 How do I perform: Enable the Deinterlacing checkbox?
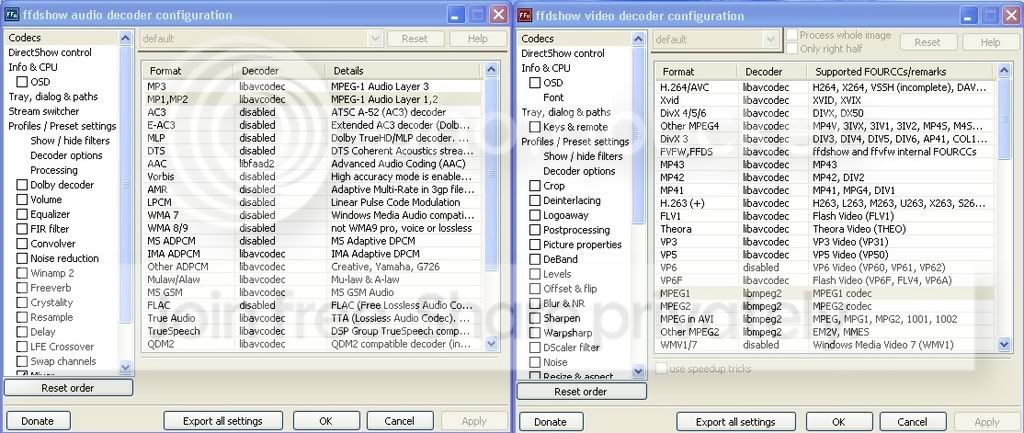(535, 201)
